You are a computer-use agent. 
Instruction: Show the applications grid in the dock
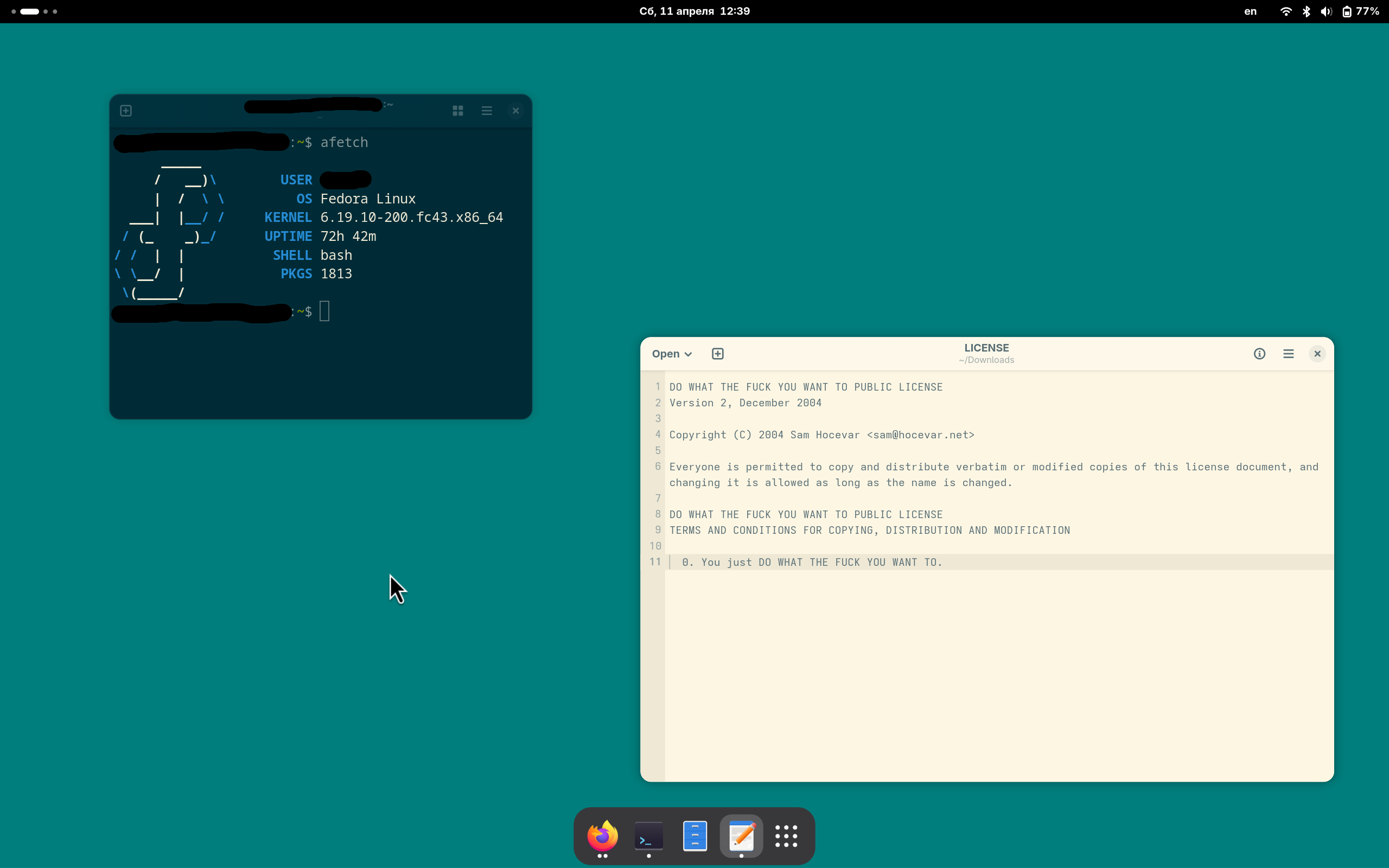786,836
